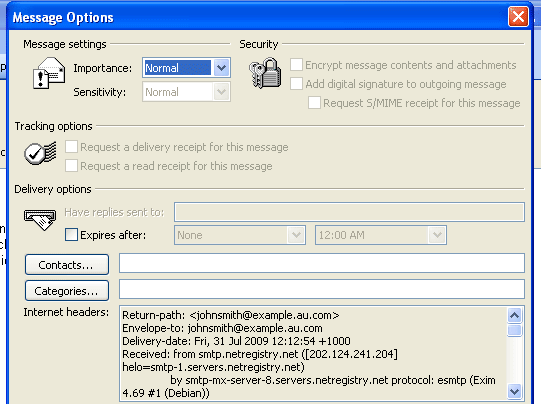Click the input field beside Contacts

(x=322, y=263)
